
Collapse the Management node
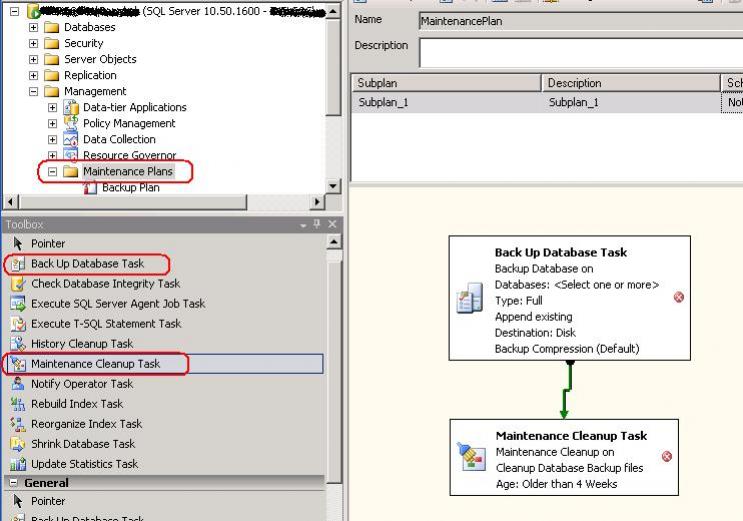tap(33, 91)
